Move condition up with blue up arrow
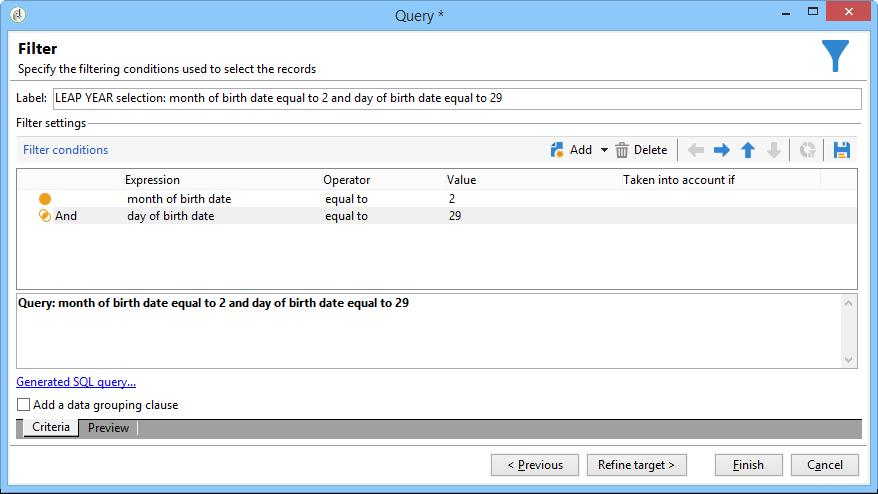The height and width of the screenshot is (494, 878). point(747,150)
